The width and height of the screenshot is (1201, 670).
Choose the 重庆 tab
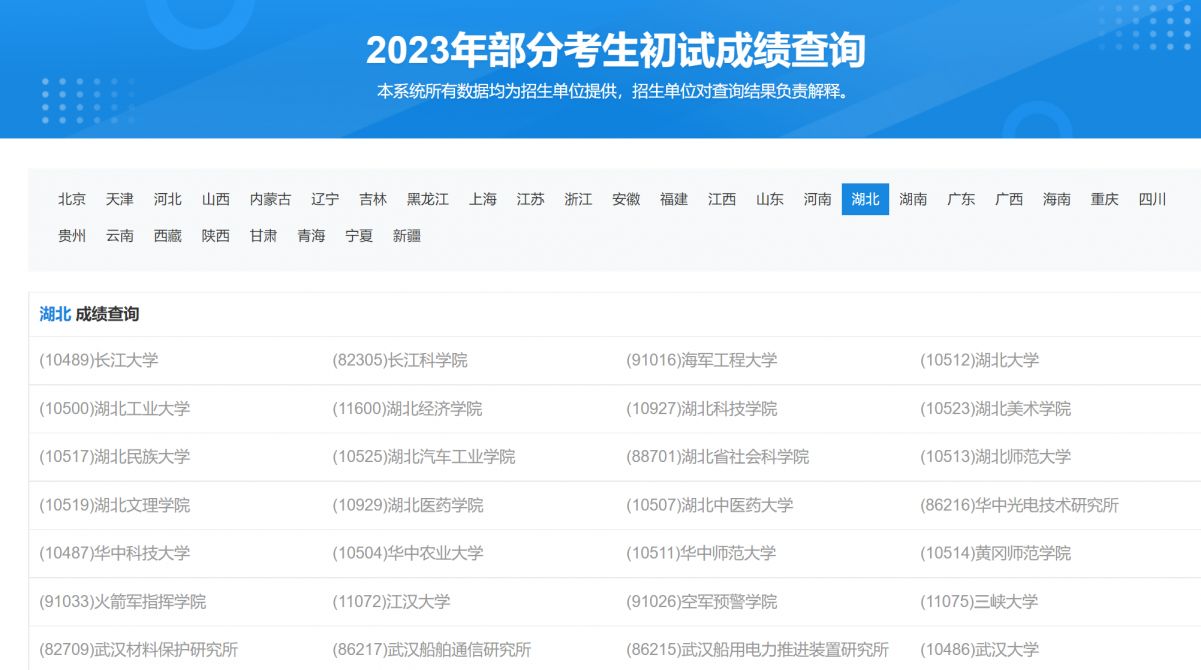click(x=1105, y=199)
